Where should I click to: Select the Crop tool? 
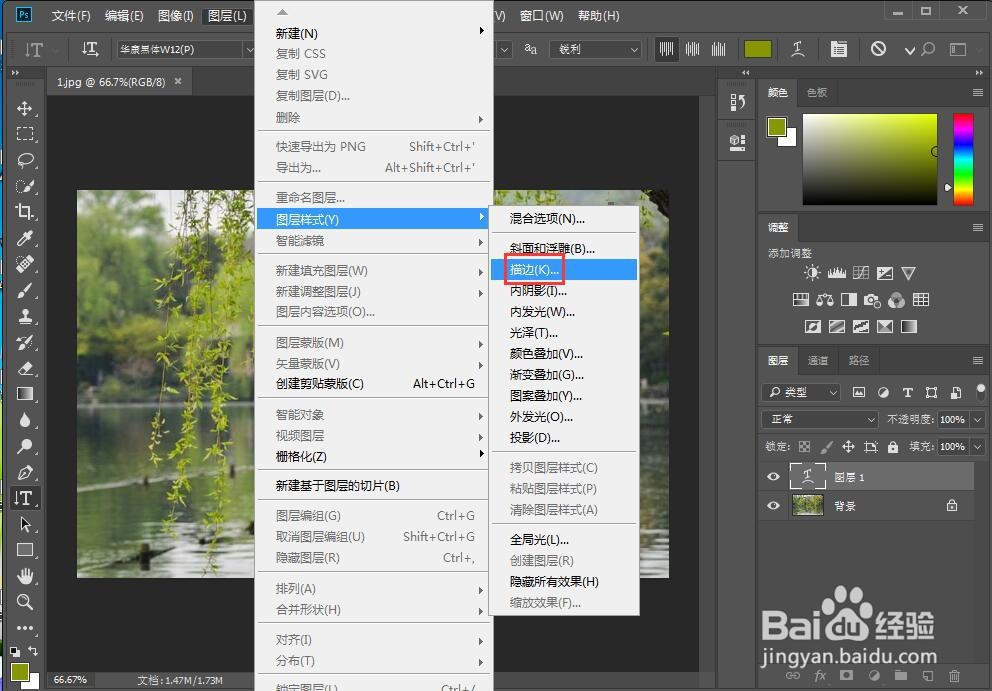click(x=24, y=212)
